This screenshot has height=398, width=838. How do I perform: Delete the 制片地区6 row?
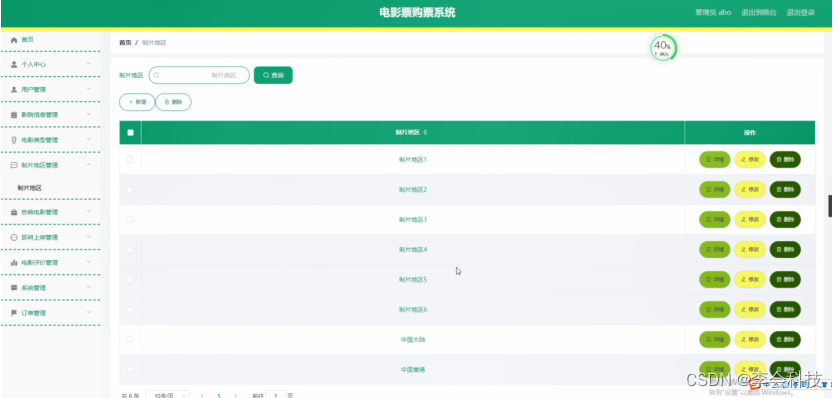pyautogui.click(x=785, y=309)
